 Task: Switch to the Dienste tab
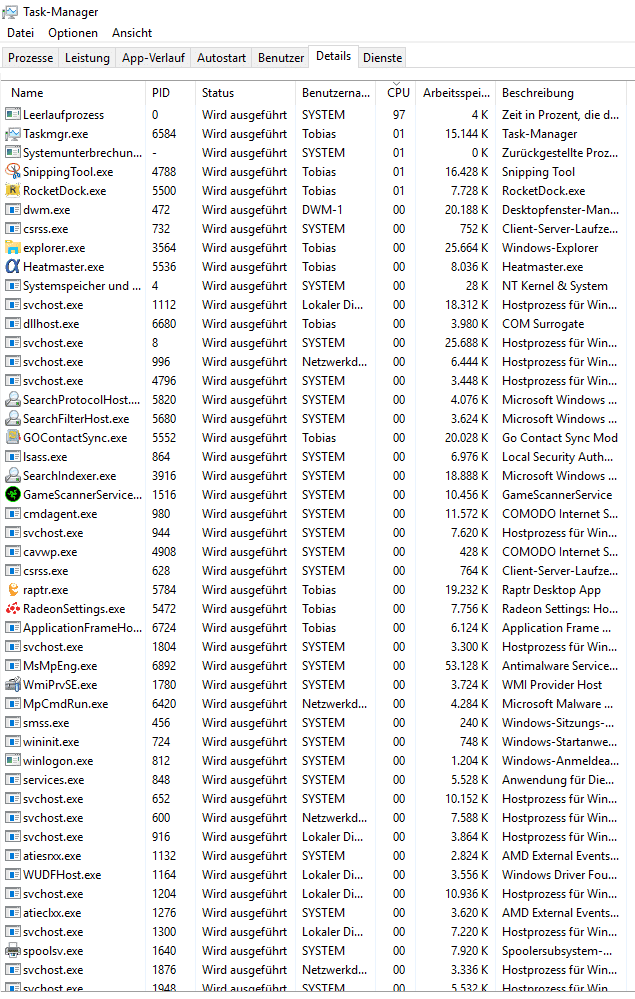point(383,58)
